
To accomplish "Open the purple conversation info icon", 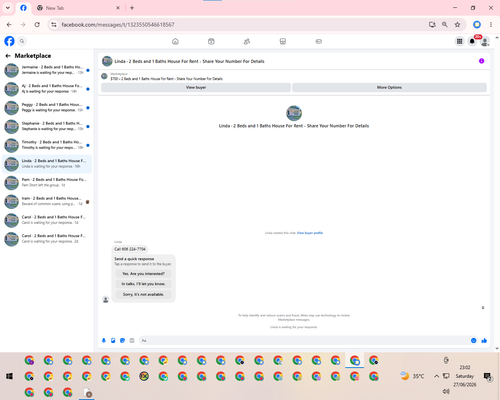I will (x=481, y=61).
